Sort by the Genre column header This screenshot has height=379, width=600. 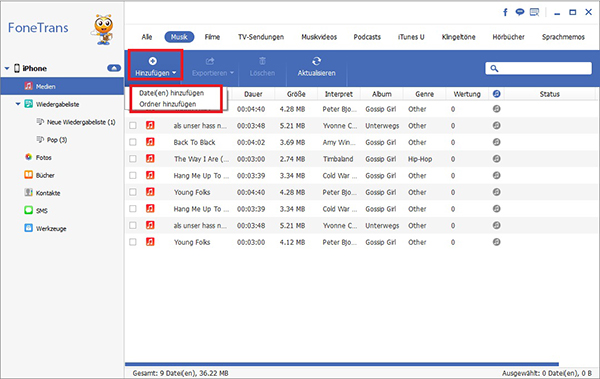click(424, 94)
